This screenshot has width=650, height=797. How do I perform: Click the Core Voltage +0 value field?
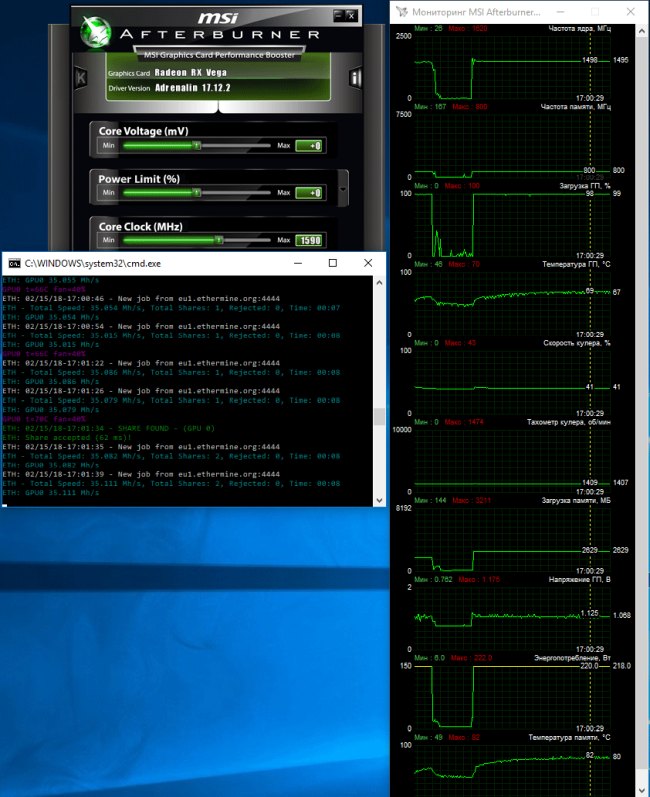point(309,146)
